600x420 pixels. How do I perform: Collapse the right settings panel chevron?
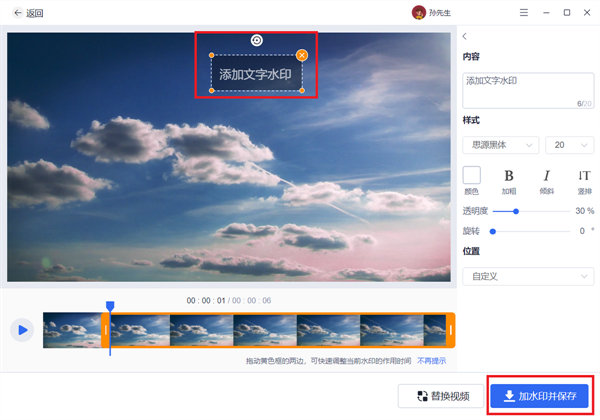tap(465, 37)
